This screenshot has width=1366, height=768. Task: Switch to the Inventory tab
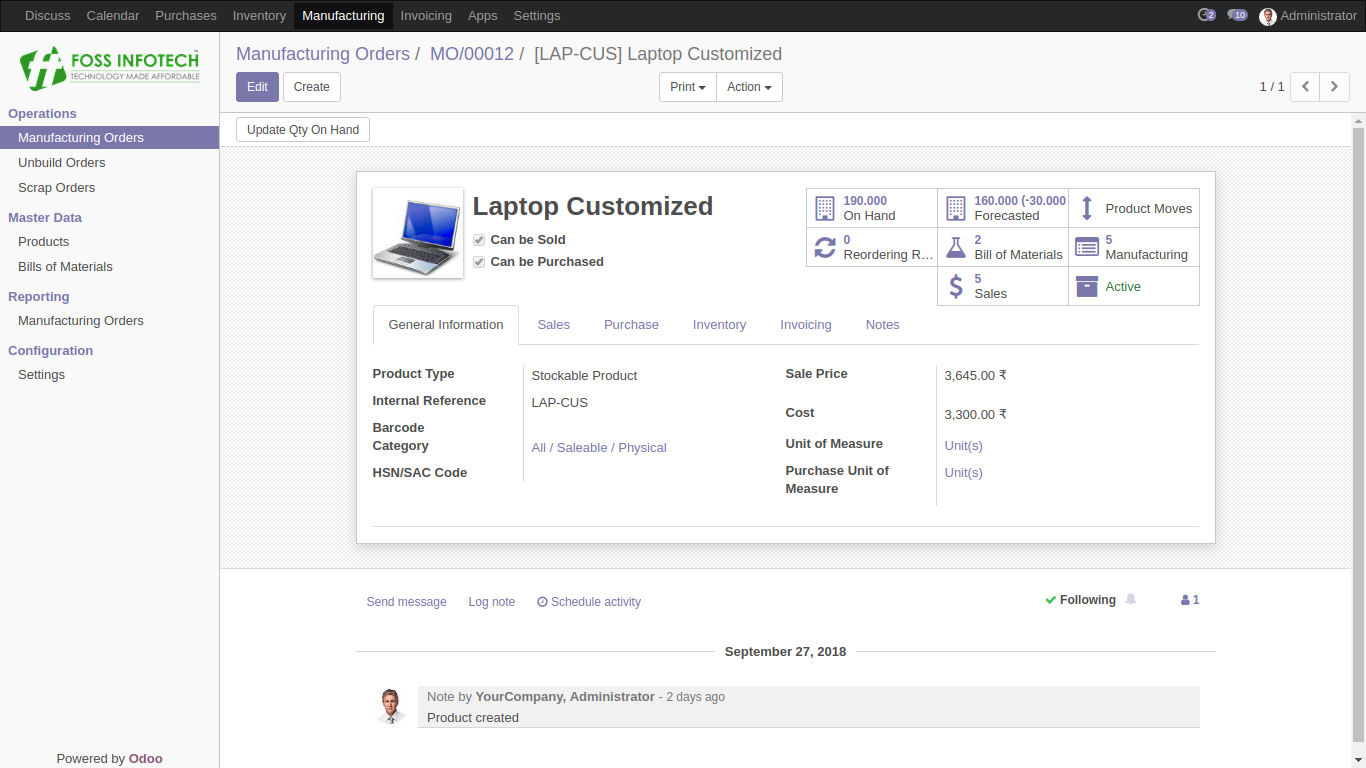pyautogui.click(x=720, y=325)
